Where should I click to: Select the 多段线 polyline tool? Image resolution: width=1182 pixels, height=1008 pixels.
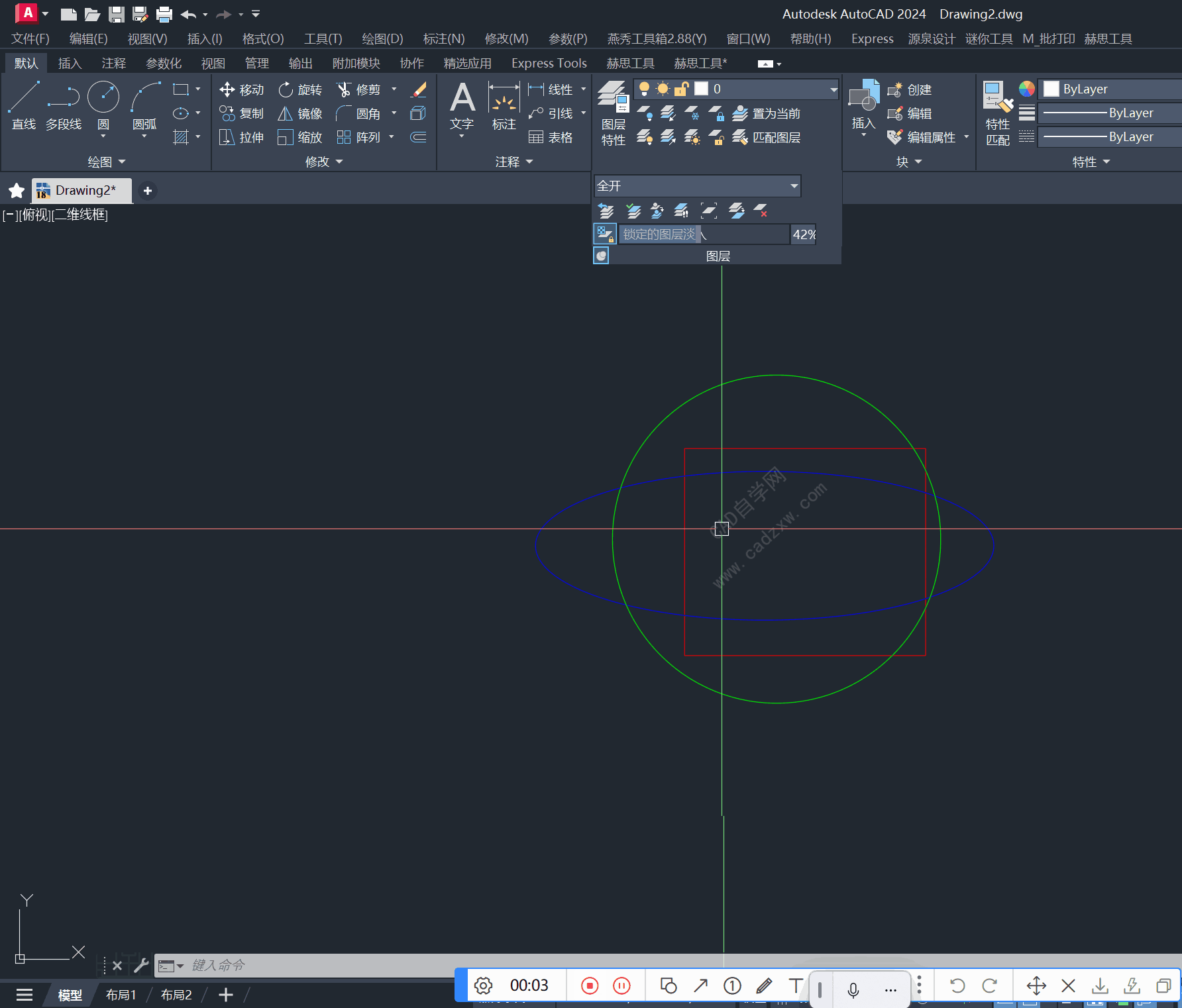click(x=64, y=106)
